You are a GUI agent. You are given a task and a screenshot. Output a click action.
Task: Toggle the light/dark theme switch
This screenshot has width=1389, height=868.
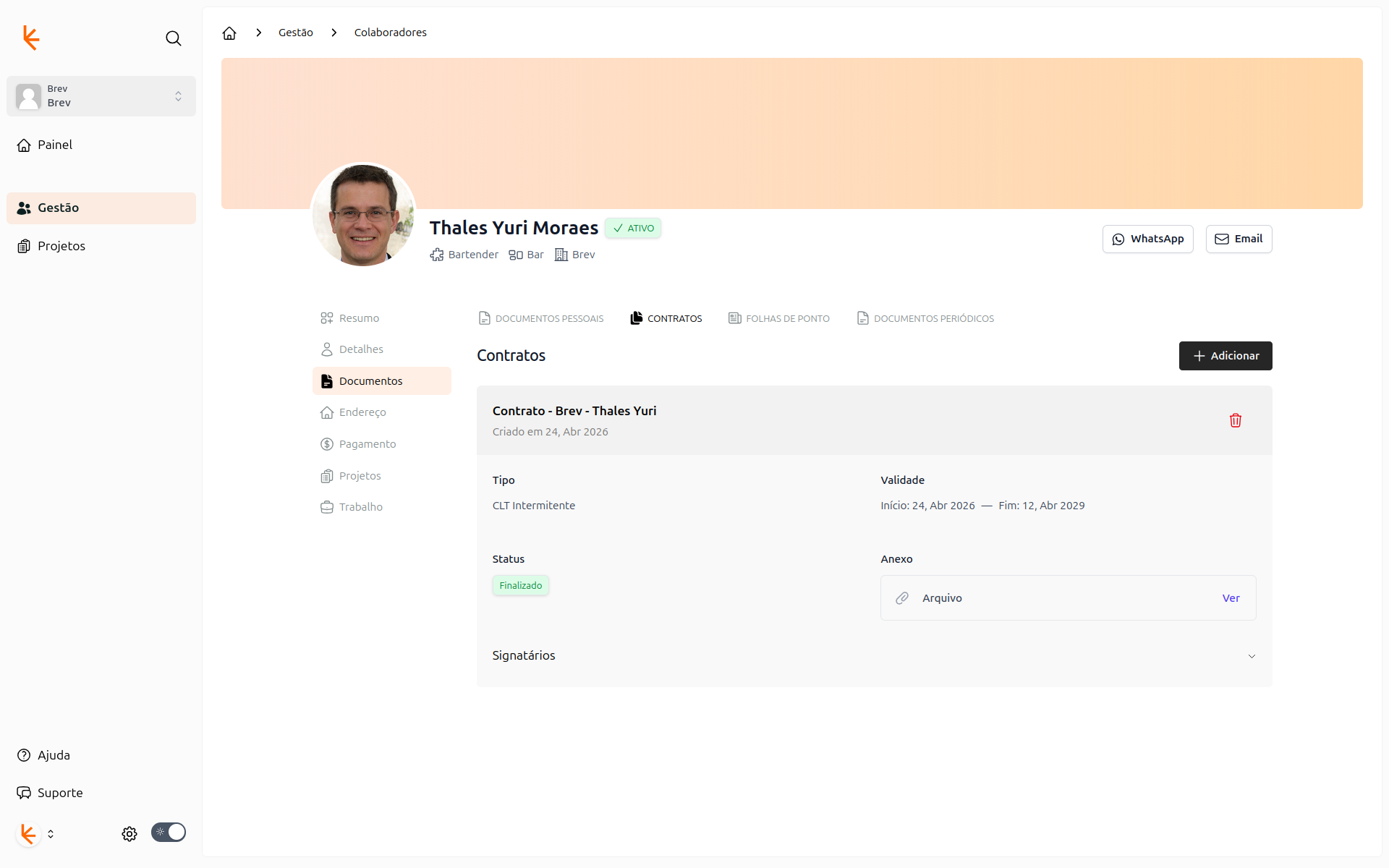[169, 833]
